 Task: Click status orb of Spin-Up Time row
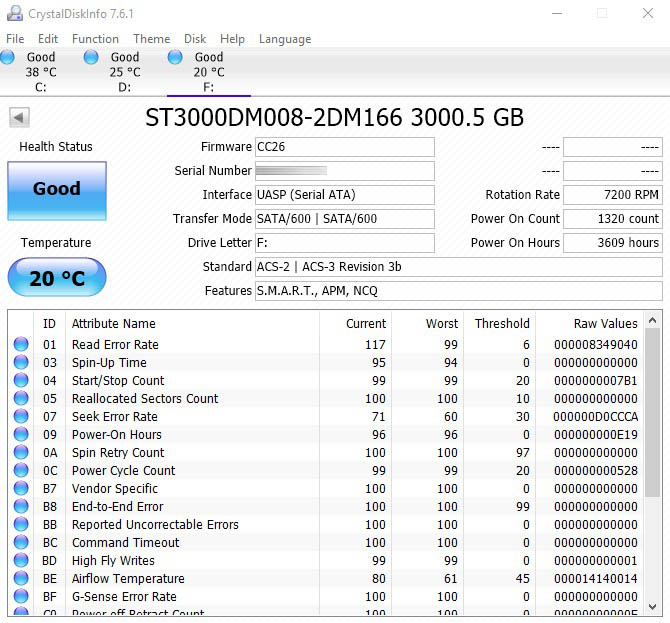21,362
